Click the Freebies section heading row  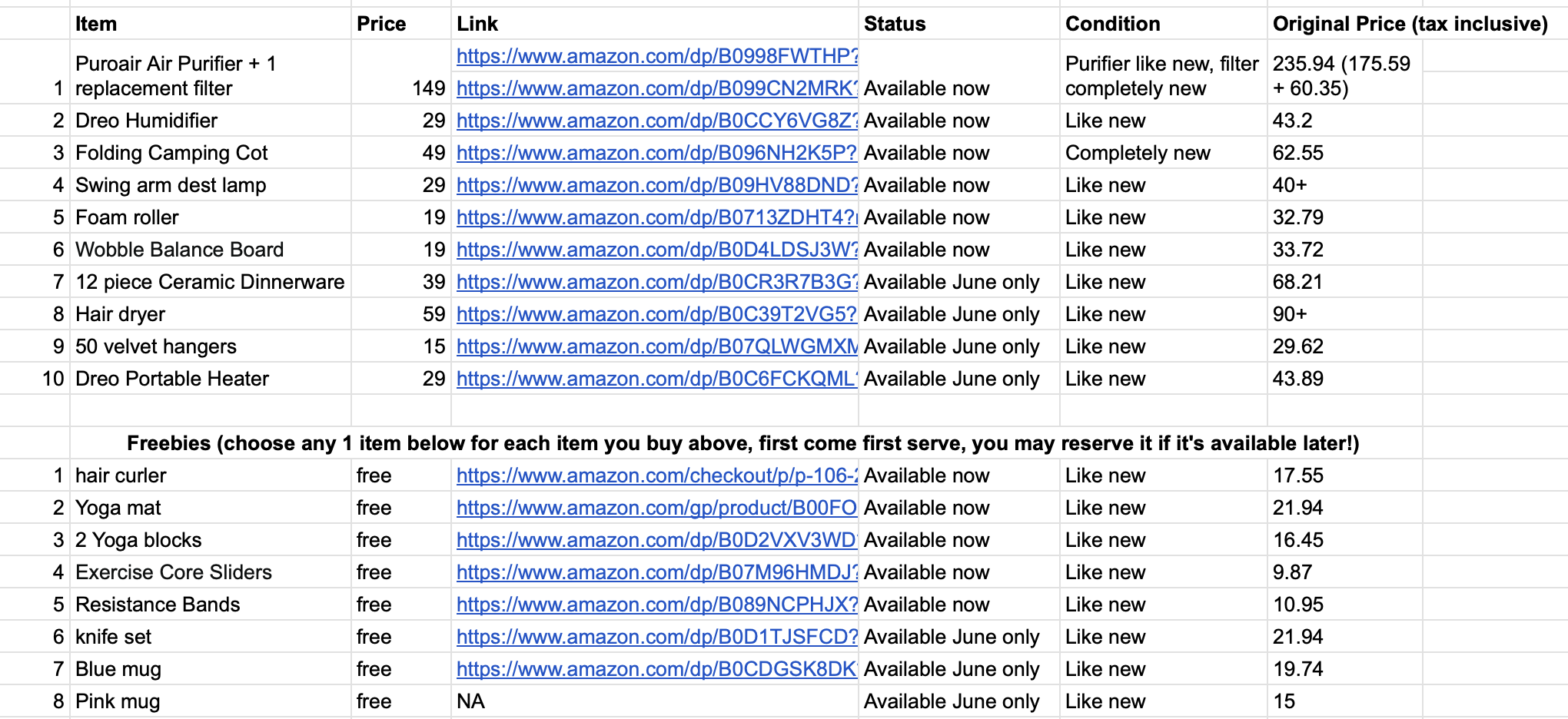tap(742, 443)
